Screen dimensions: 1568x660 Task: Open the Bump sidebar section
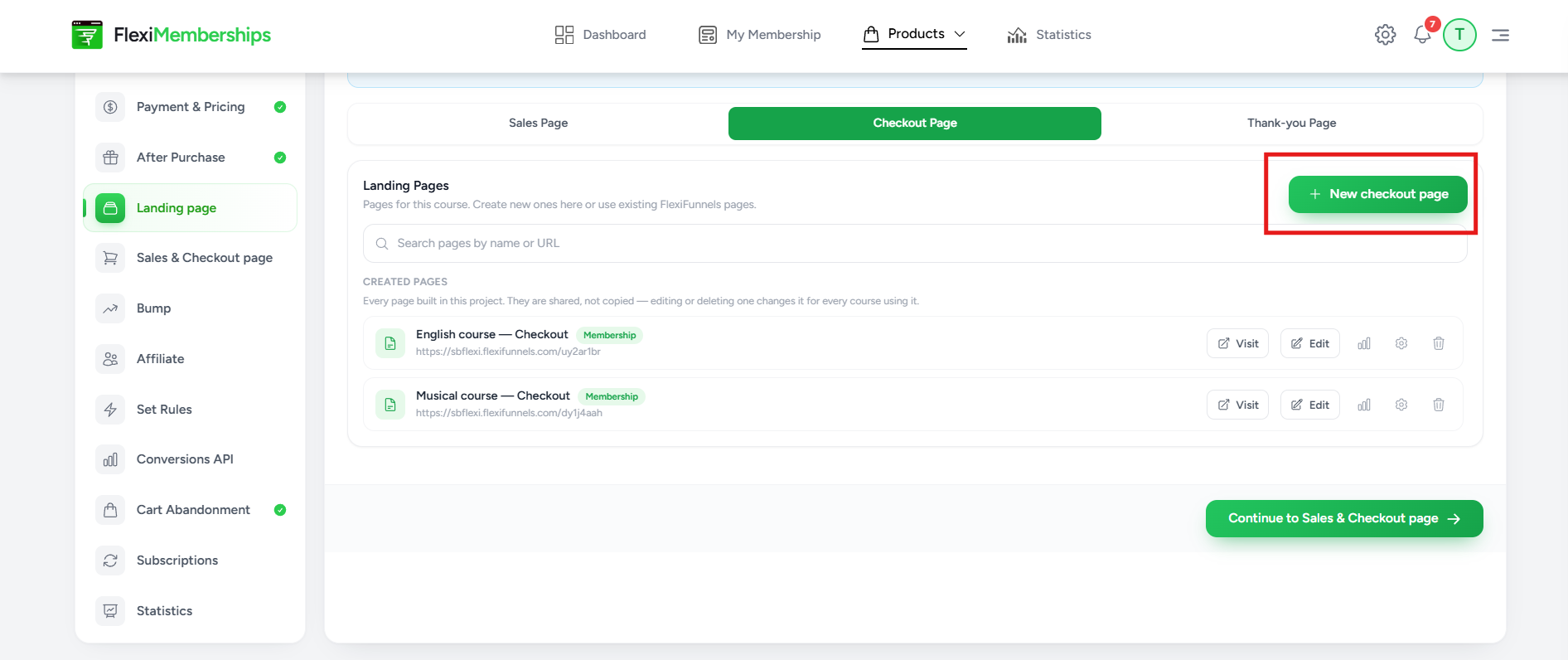coord(191,308)
